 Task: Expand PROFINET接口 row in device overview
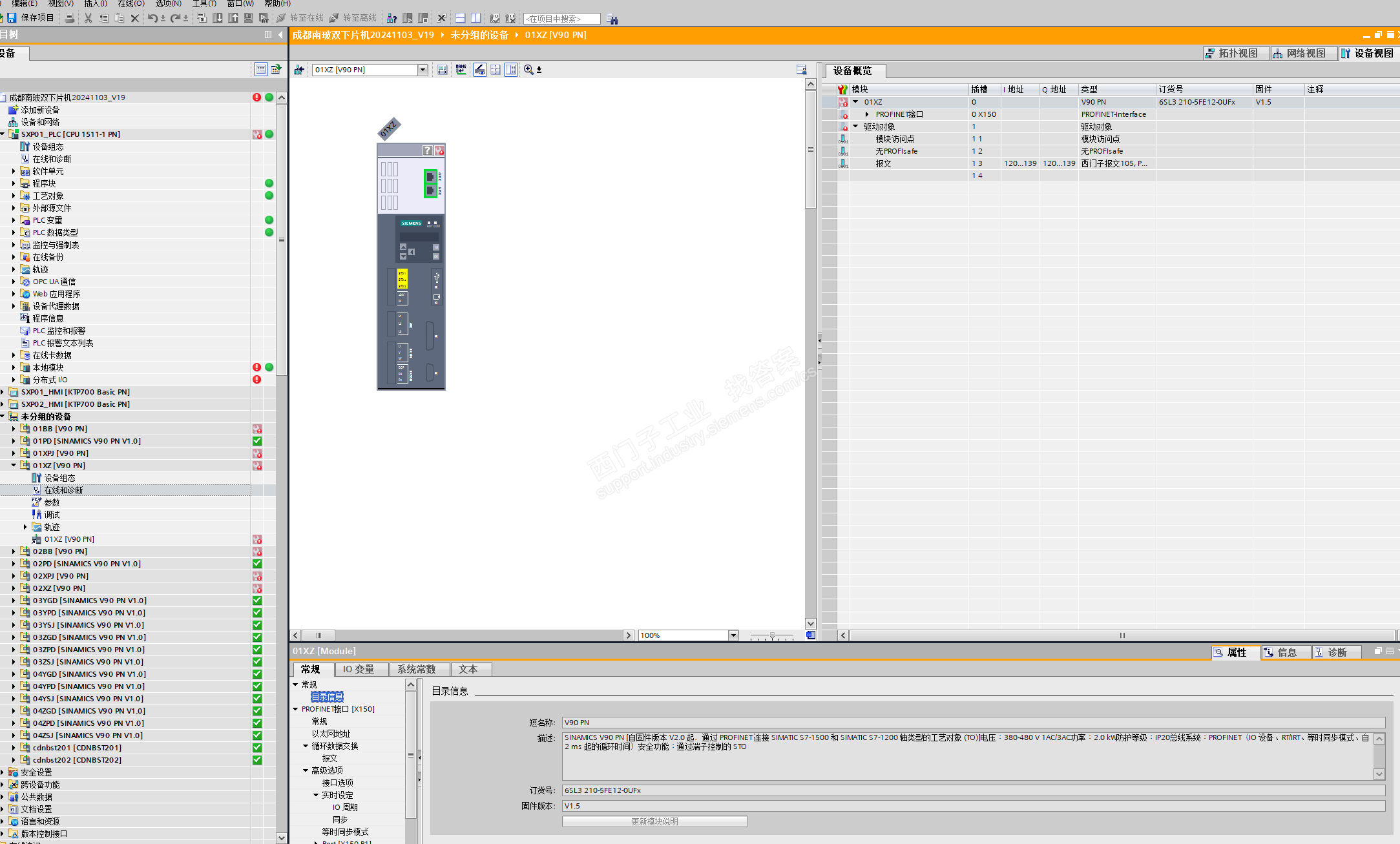867,114
